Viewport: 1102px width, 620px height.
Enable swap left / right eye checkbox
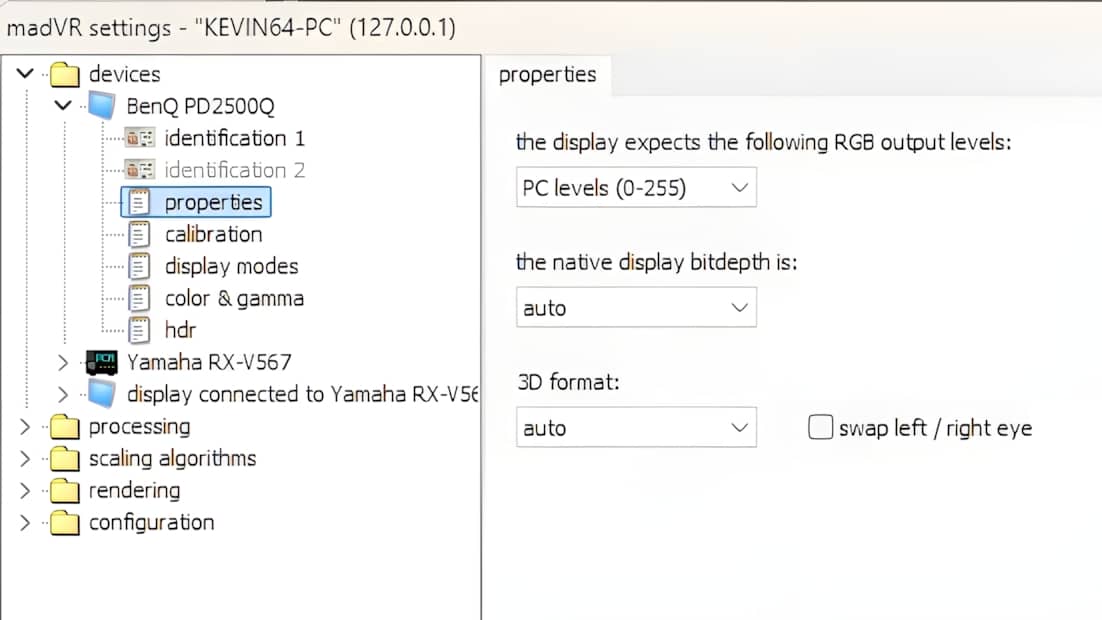click(x=820, y=428)
